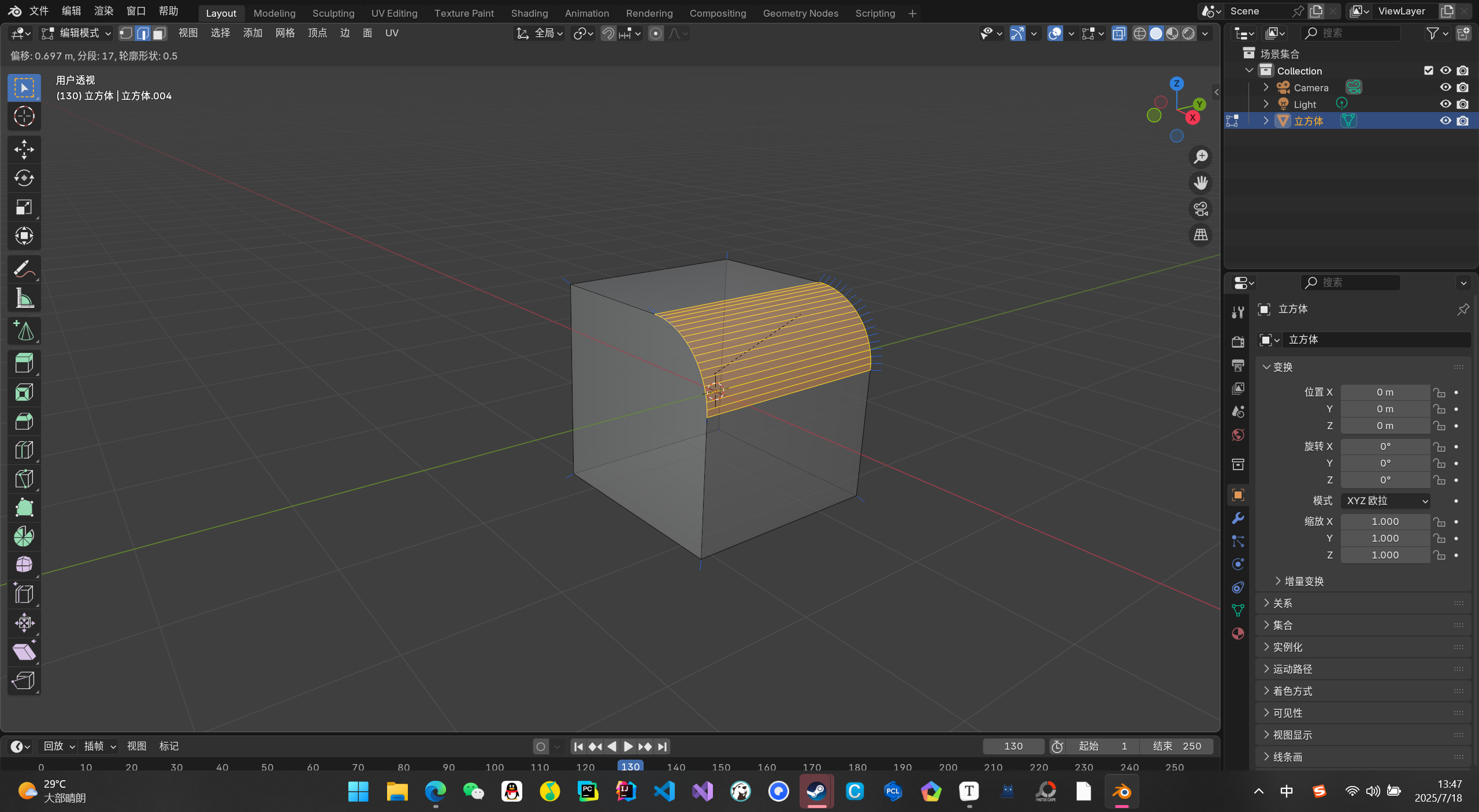
Task: Uncheck Collection exclude-from-view-layer checkbox
Action: (1428, 70)
